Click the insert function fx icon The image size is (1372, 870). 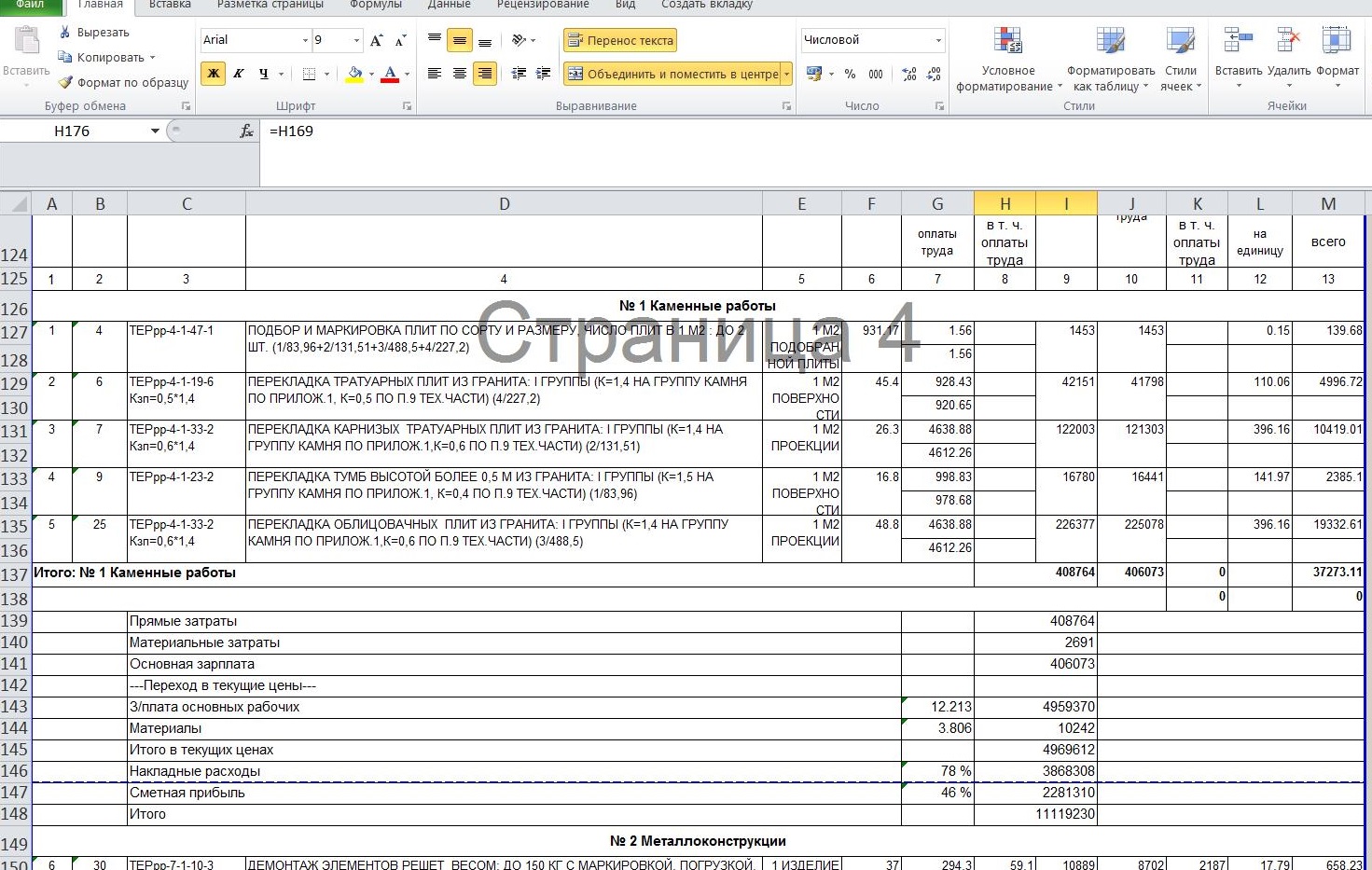[x=246, y=131]
